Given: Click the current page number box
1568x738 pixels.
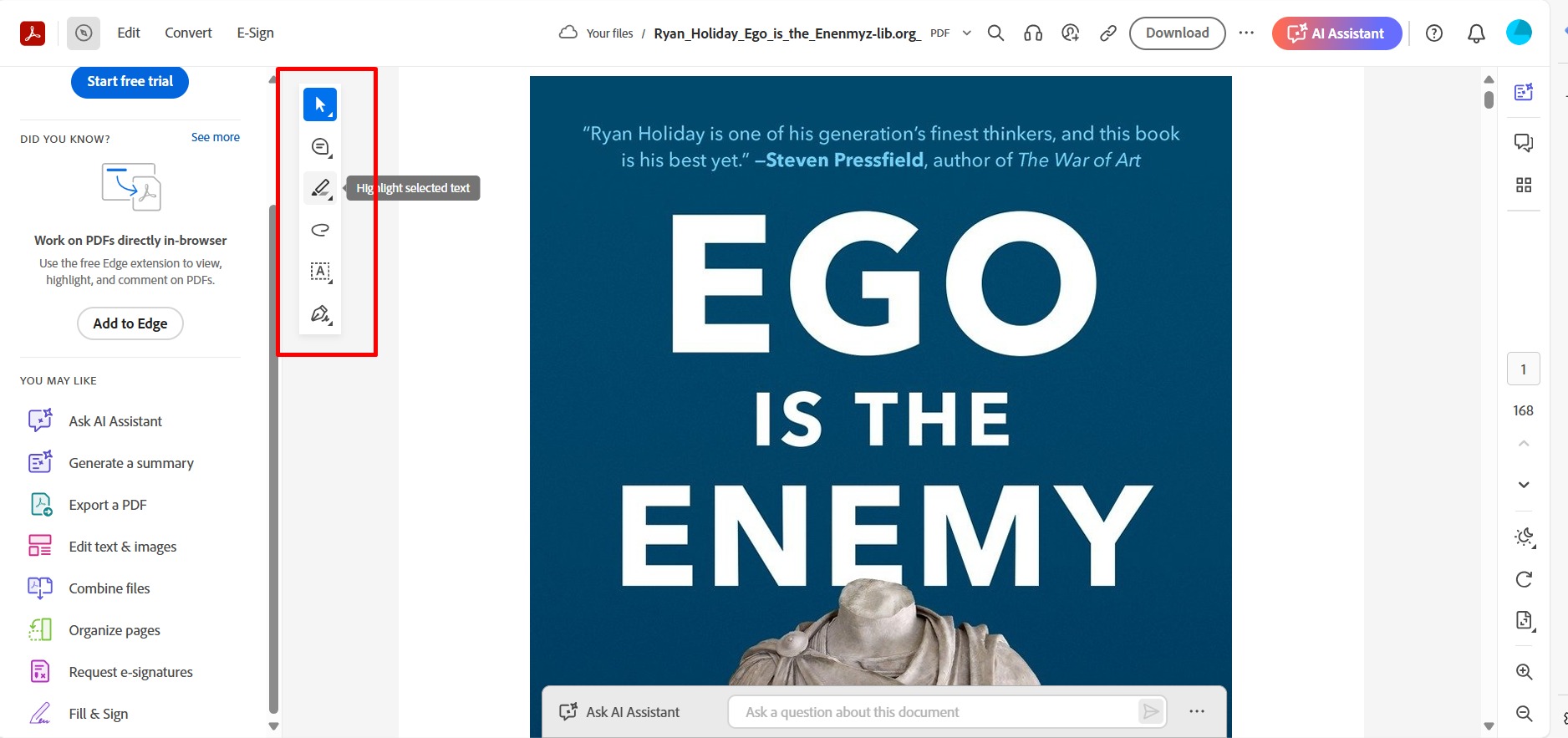Looking at the screenshot, I should [x=1523, y=369].
